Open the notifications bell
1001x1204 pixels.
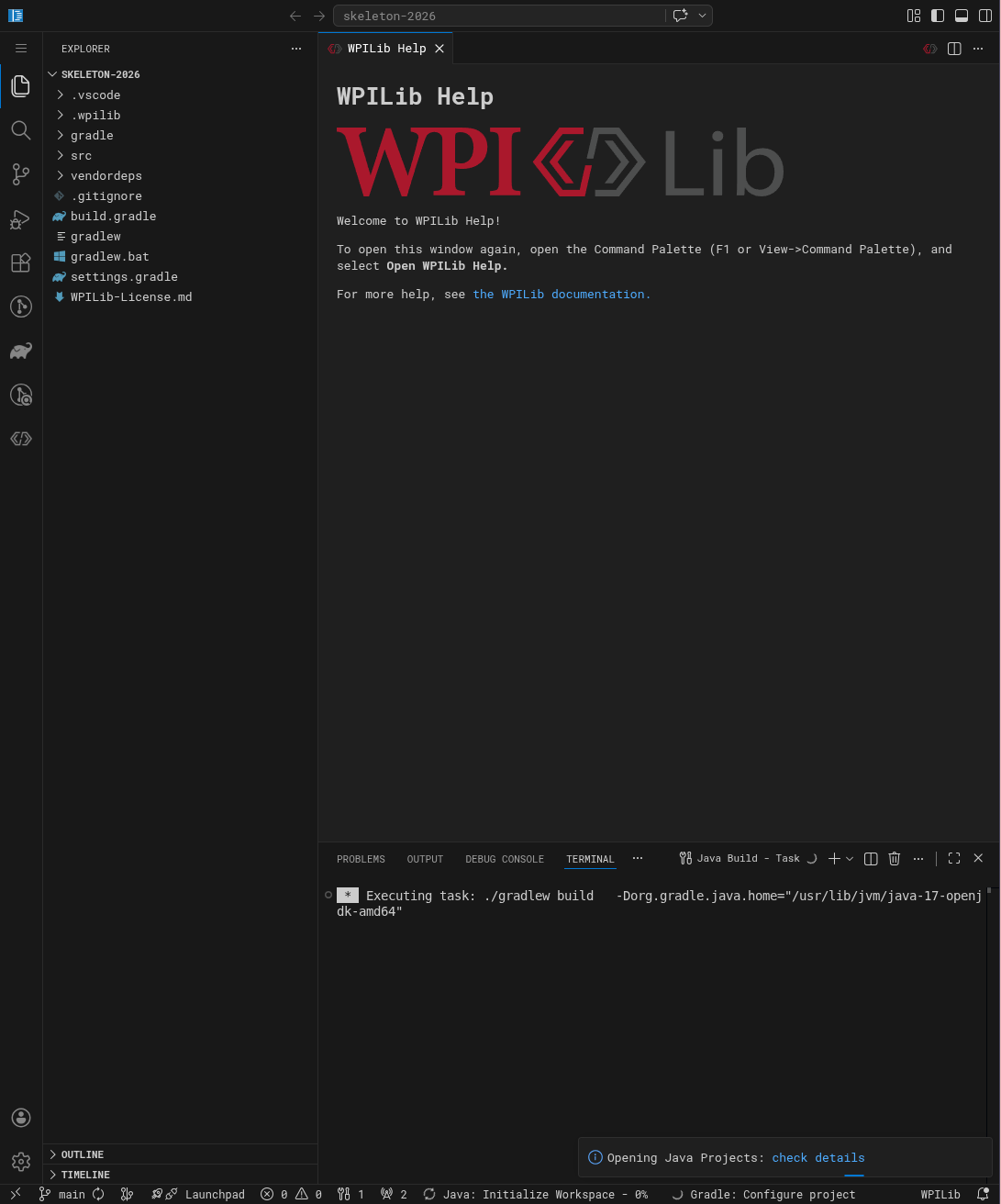click(983, 1194)
